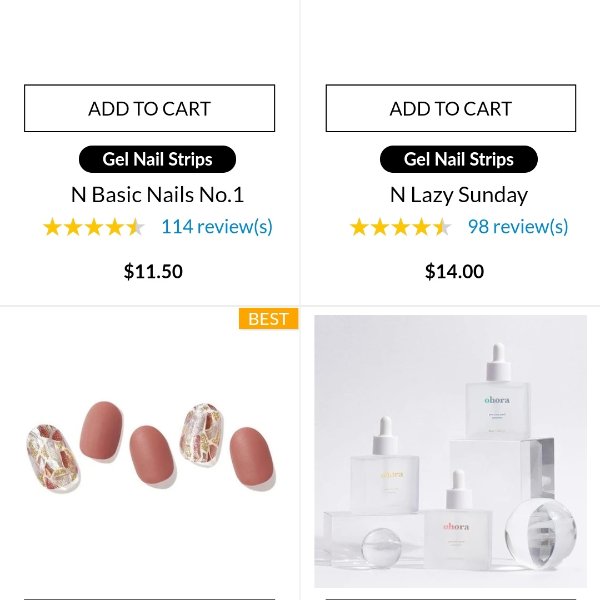Open the N Basic Nails No.1 product title
Image resolution: width=600 pixels, height=600 pixels.
pyautogui.click(x=157, y=194)
